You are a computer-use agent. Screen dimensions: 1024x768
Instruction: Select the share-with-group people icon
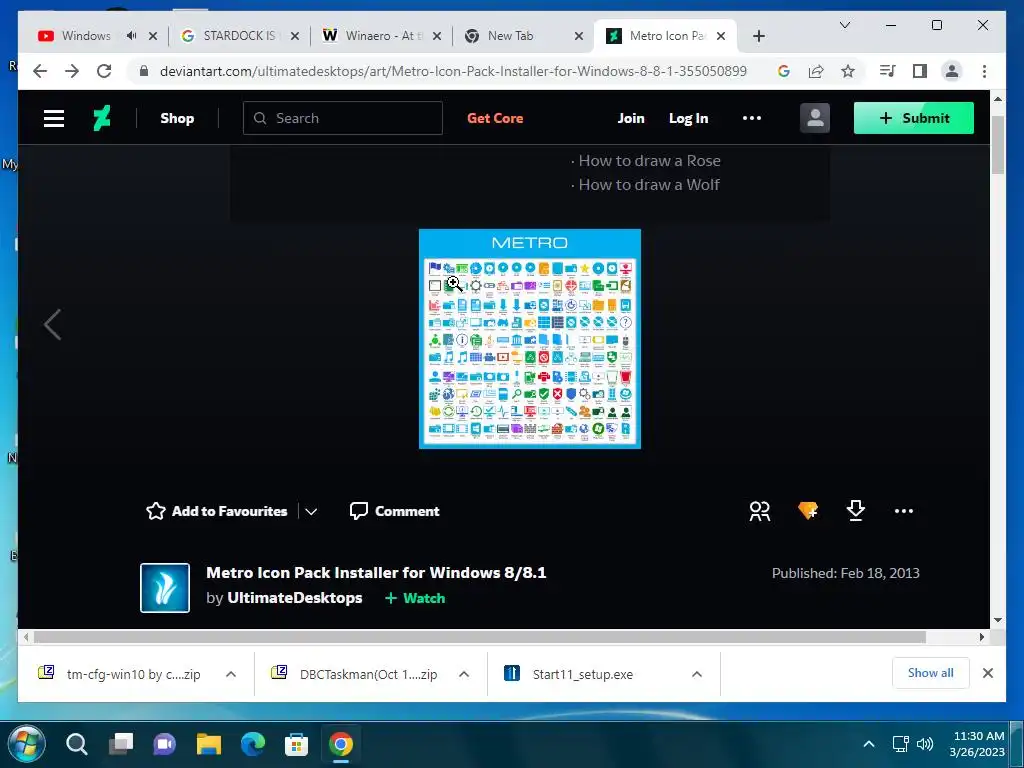click(760, 511)
